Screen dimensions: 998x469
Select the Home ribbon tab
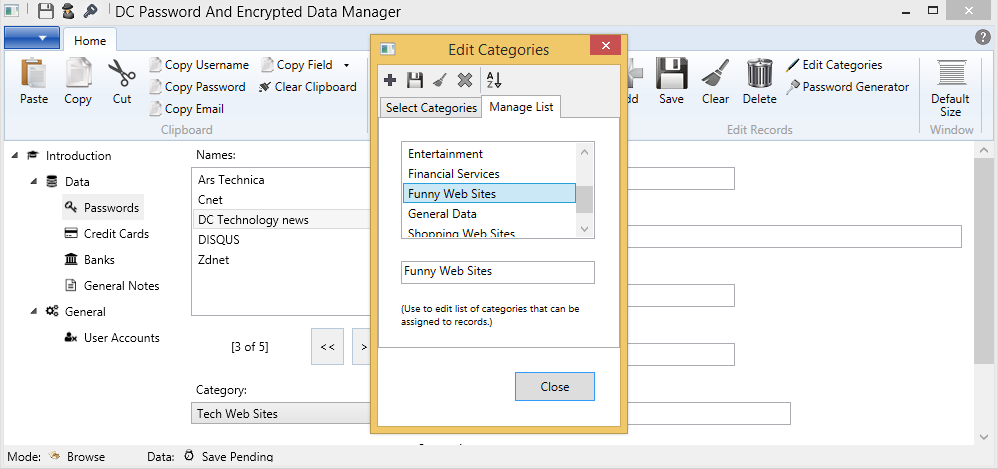tap(90, 40)
